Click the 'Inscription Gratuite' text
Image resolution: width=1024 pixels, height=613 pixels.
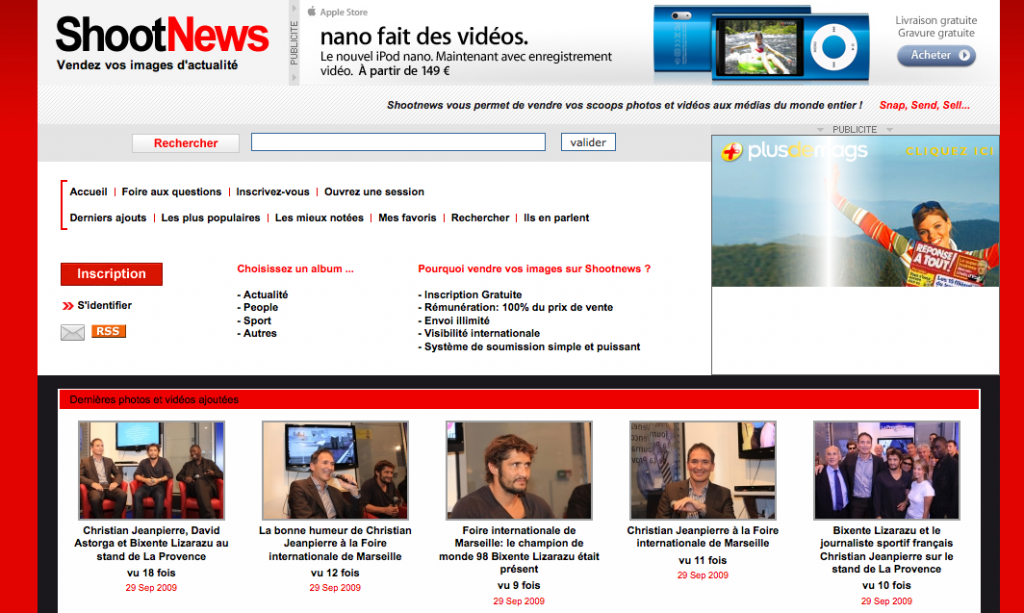click(473, 295)
